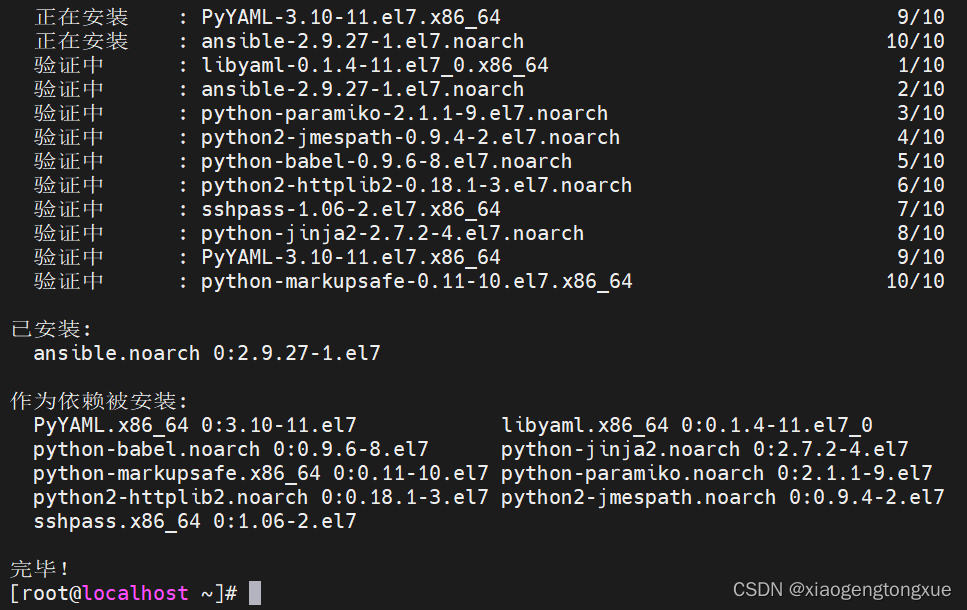Click the "10/10" counter on the 正在安装 ansible row
Screen dimensions: 967x610
point(915,41)
